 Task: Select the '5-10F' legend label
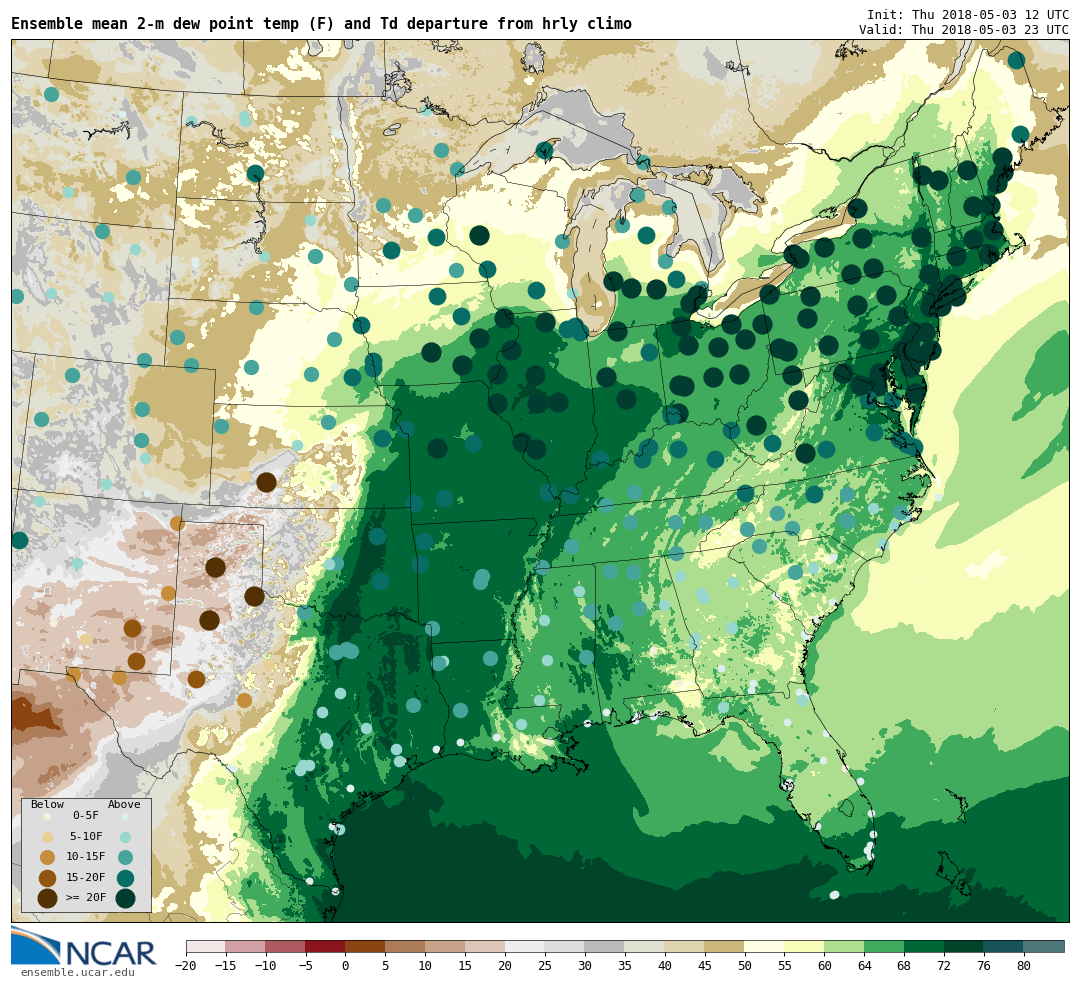click(x=85, y=836)
